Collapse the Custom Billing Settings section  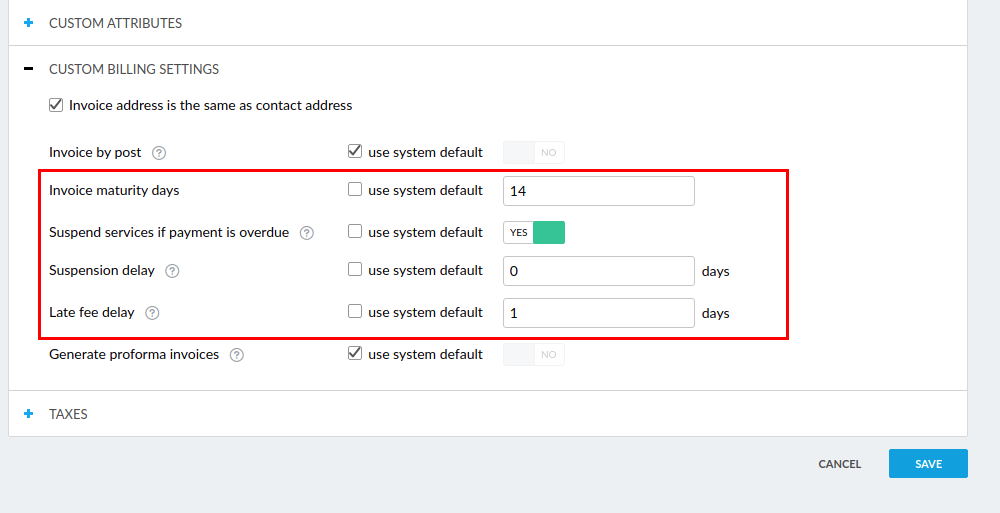pyautogui.click(x=29, y=69)
